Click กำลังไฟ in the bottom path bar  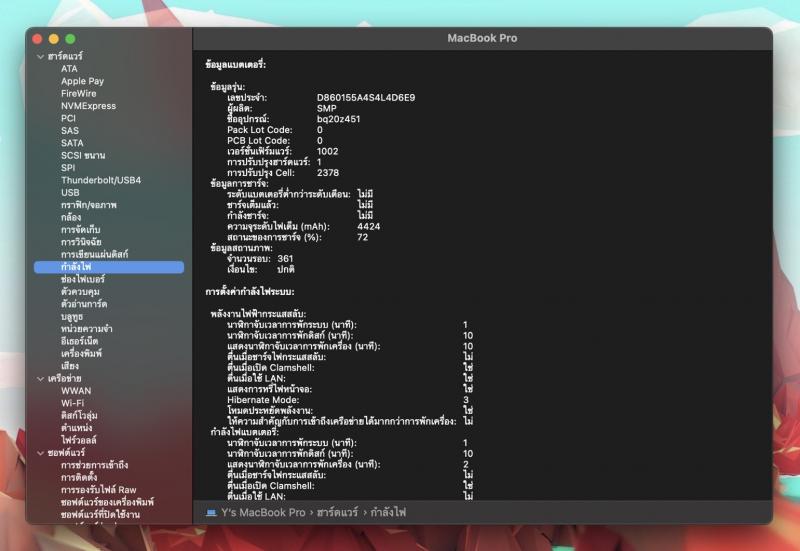pyautogui.click(x=388, y=512)
